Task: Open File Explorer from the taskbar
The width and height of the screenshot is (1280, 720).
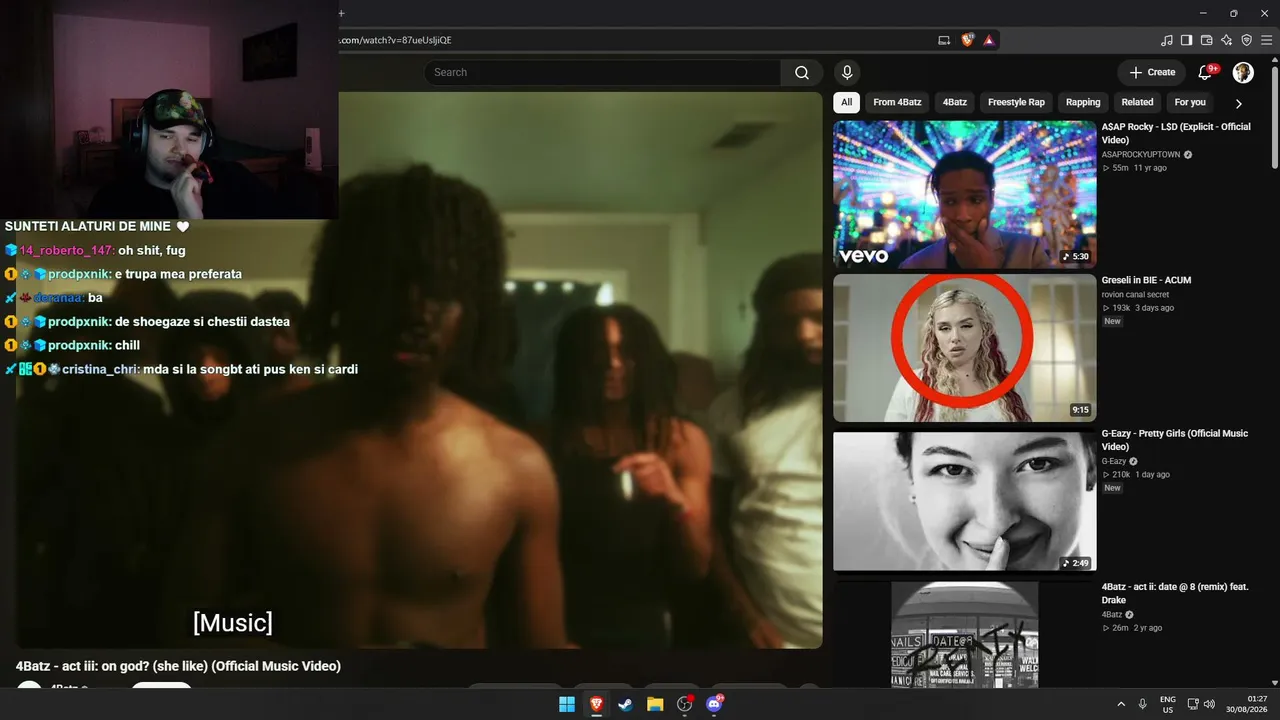Action: (655, 704)
